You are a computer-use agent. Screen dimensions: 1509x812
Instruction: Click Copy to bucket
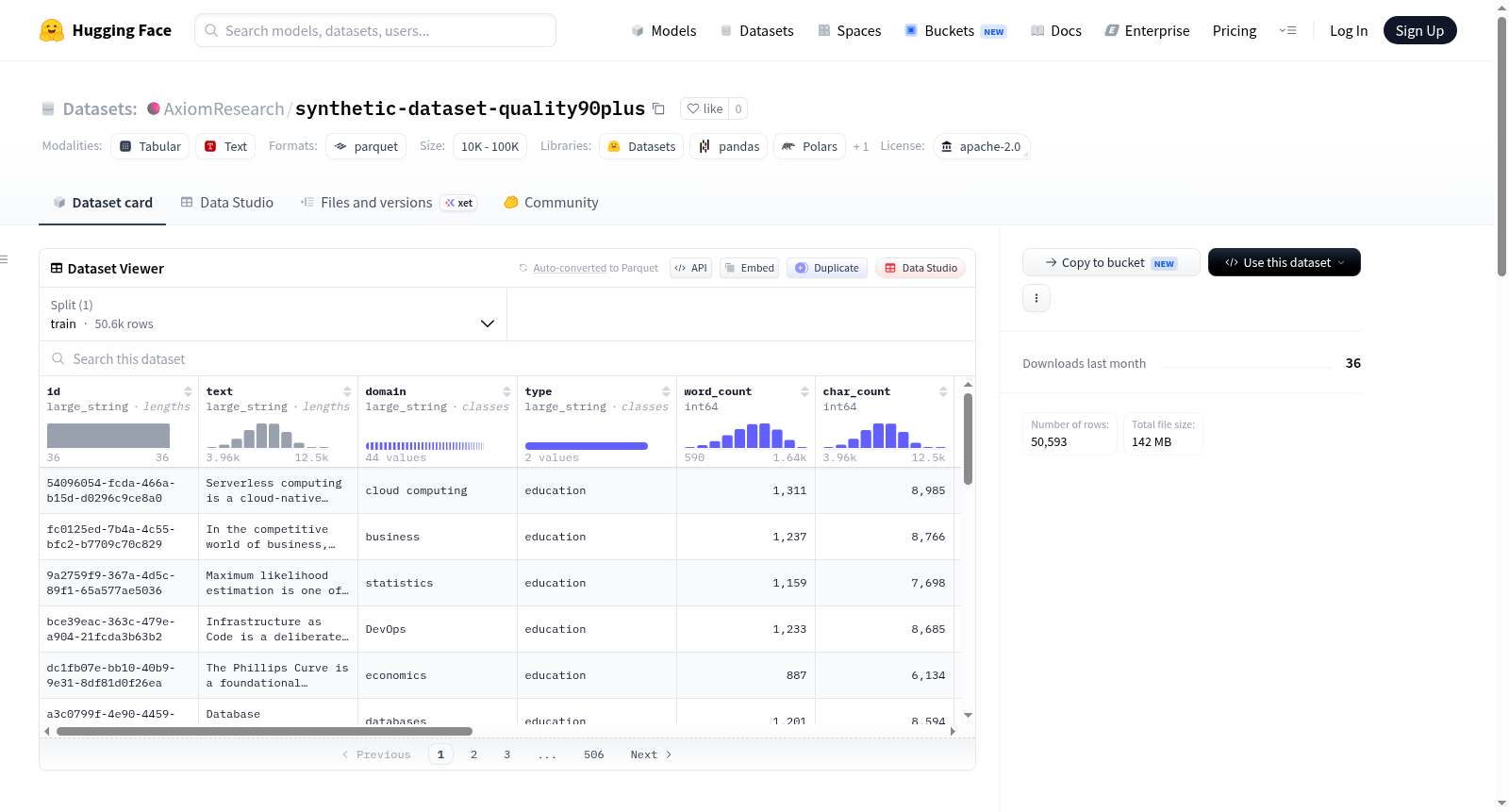tap(1111, 262)
